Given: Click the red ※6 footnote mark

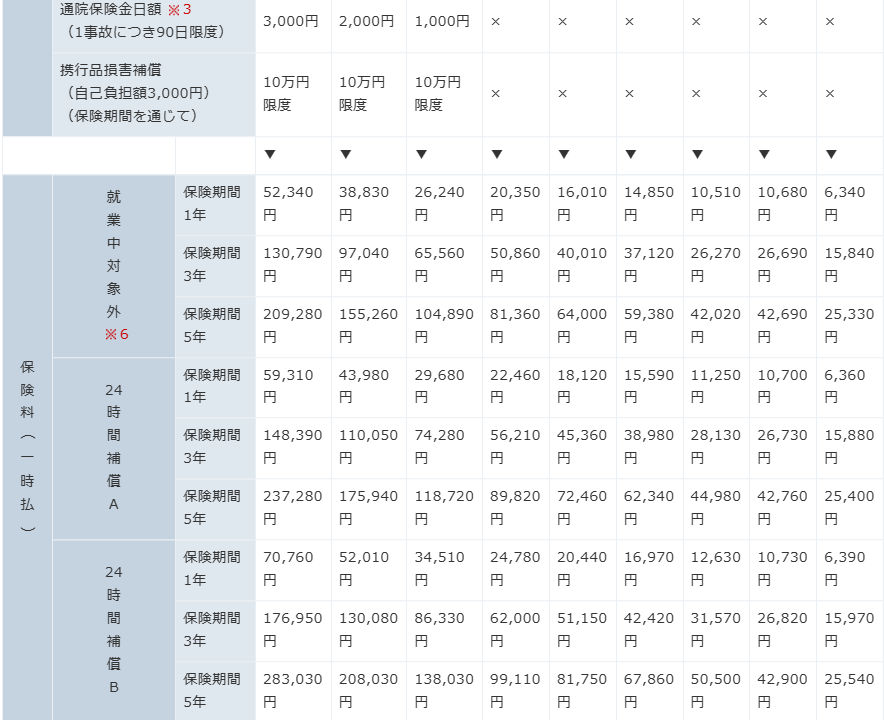Looking at the screenshot, I should pyautogui.click(x=117, y=334).
